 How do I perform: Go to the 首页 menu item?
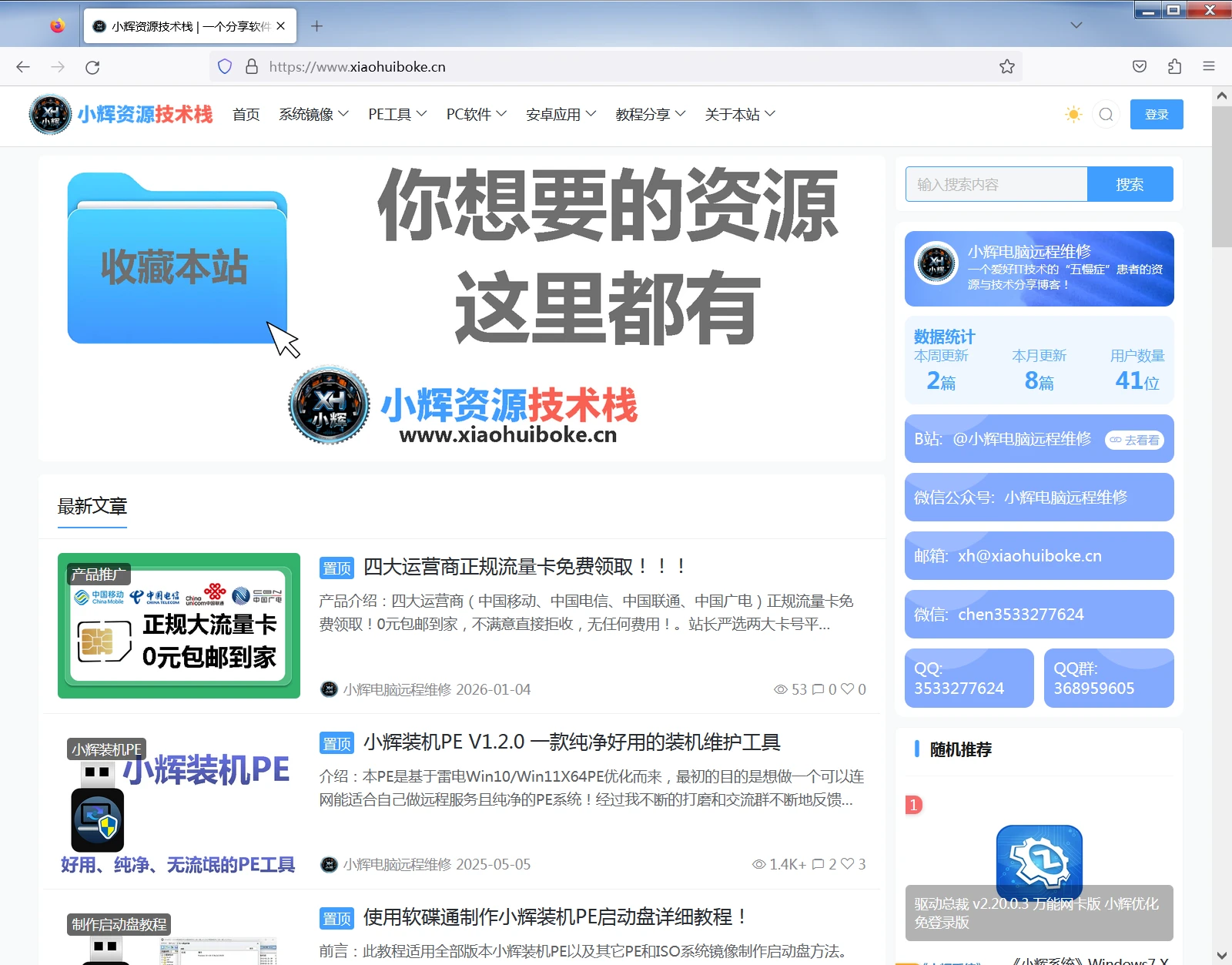pyautogui.click(x=246, y=115)
